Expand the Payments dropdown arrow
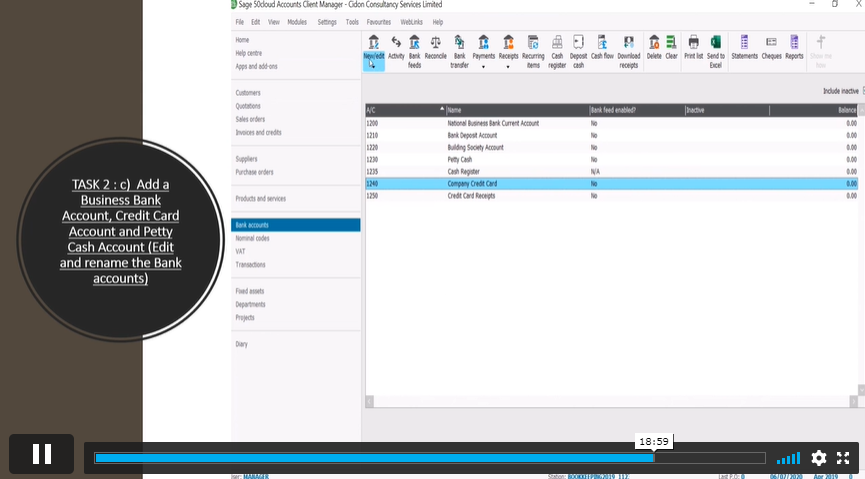The image size is (865, 479). click(x=483, y=67)
